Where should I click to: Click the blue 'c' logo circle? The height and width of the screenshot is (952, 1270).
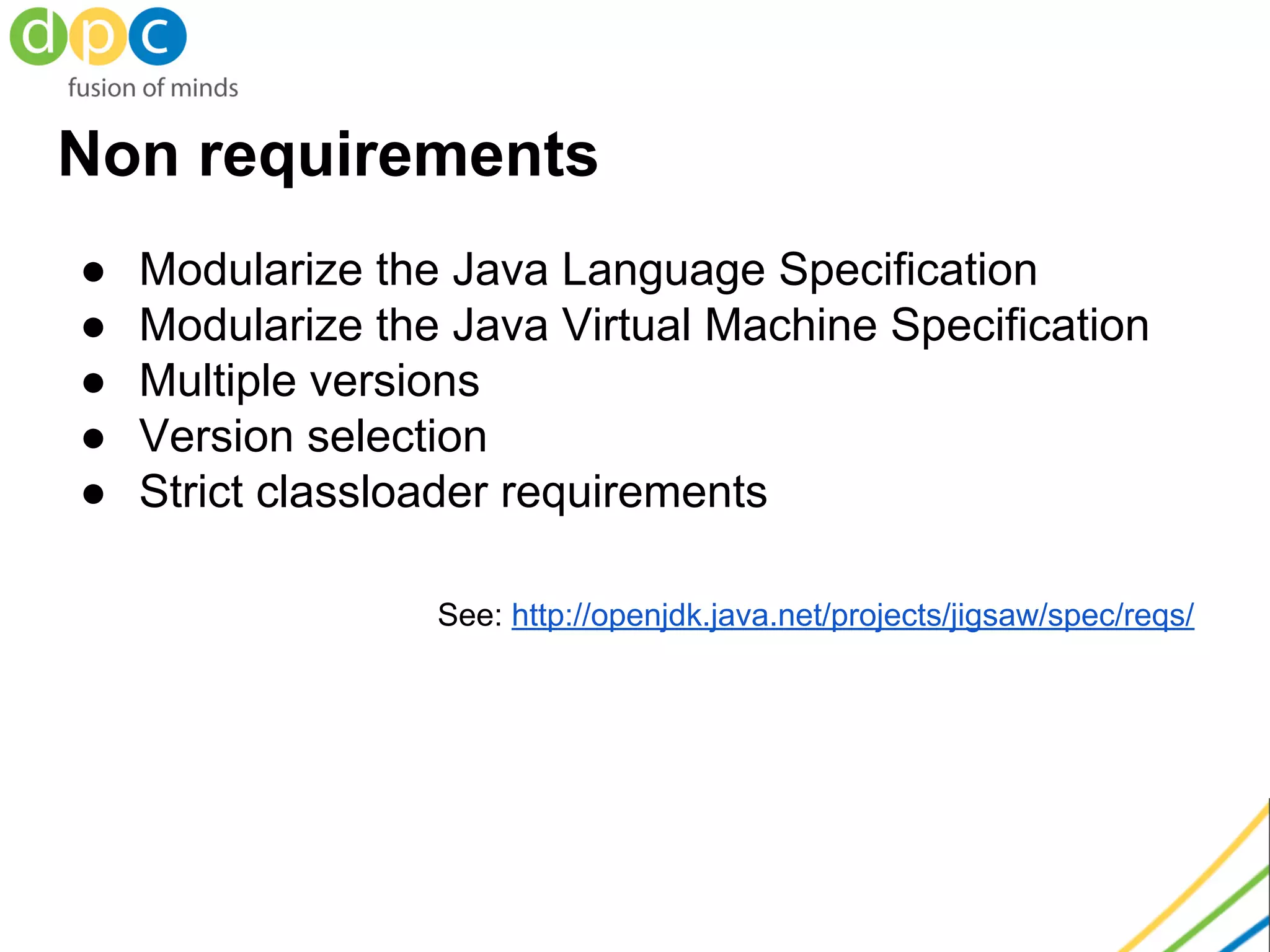pyautogui.click(x=158, y=36)
